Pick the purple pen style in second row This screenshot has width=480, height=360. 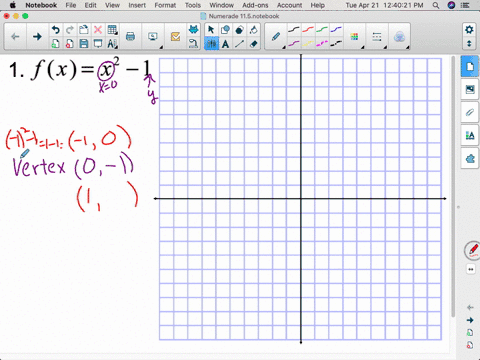coord(293,44)
